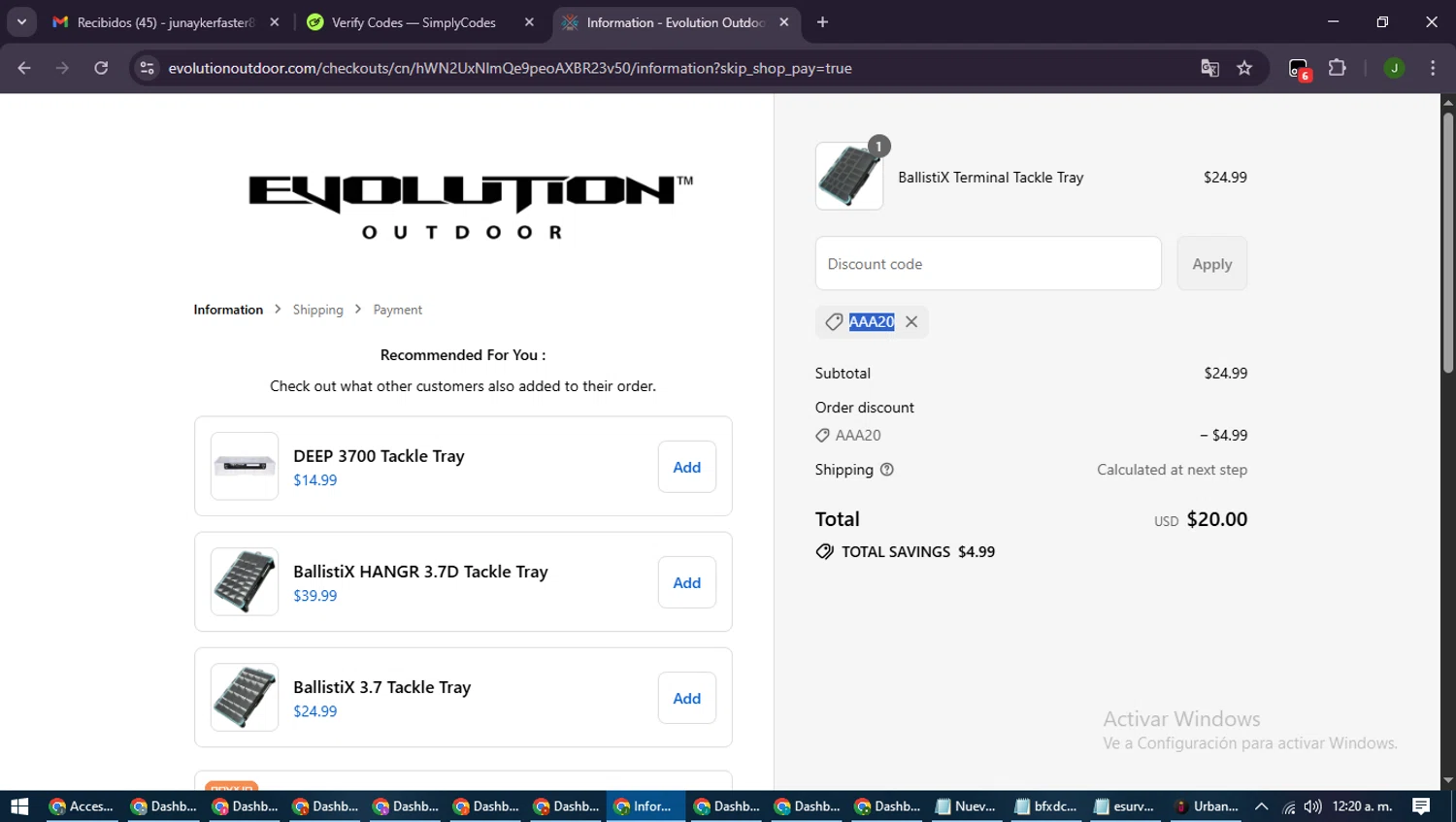Image resolution: width=1456 pixels, height=822 pixels.
Task: Open the volume tray icon
Action: [1312, 806]
